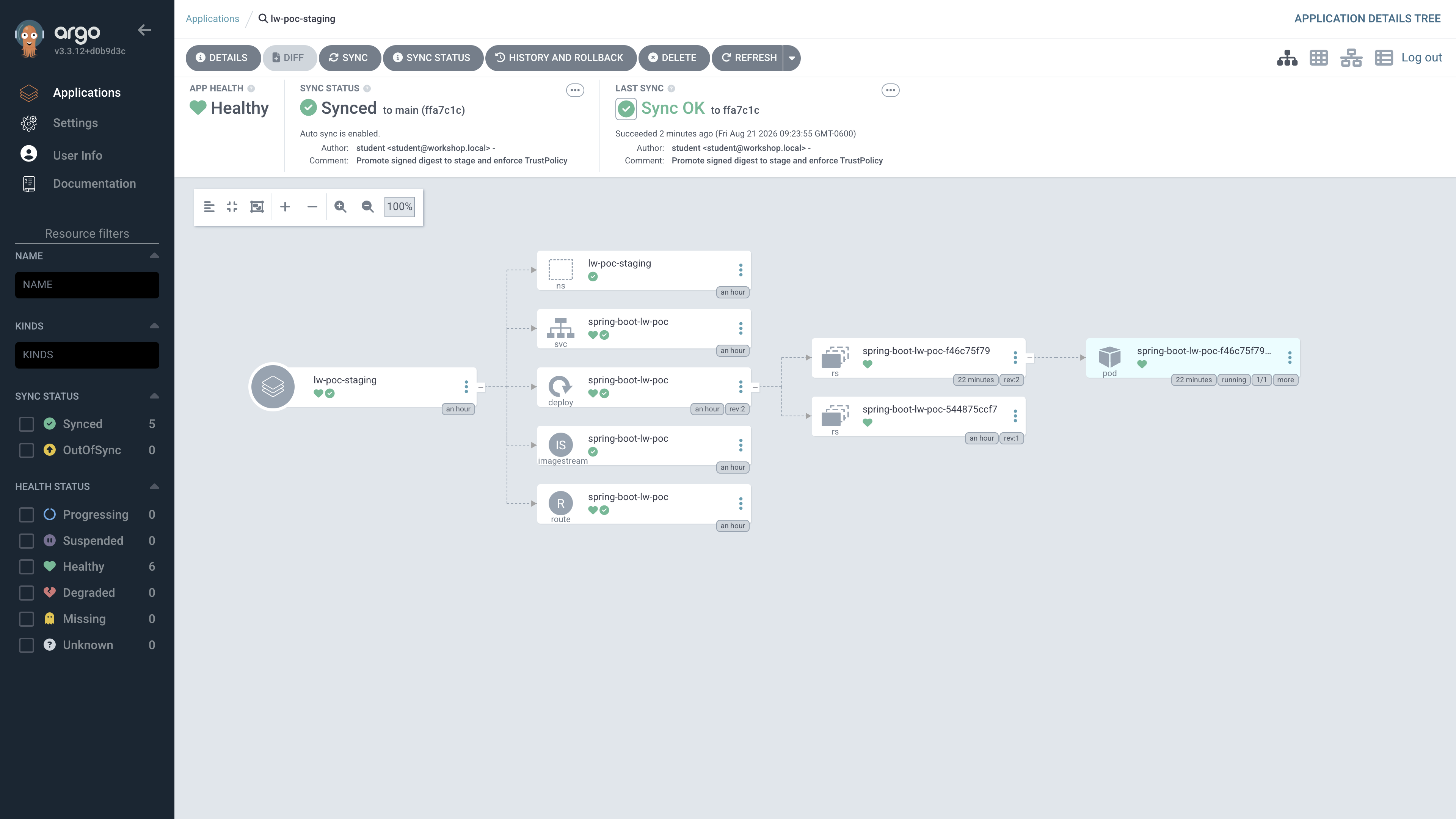Switch to list view icon

tap(1383, 58)
